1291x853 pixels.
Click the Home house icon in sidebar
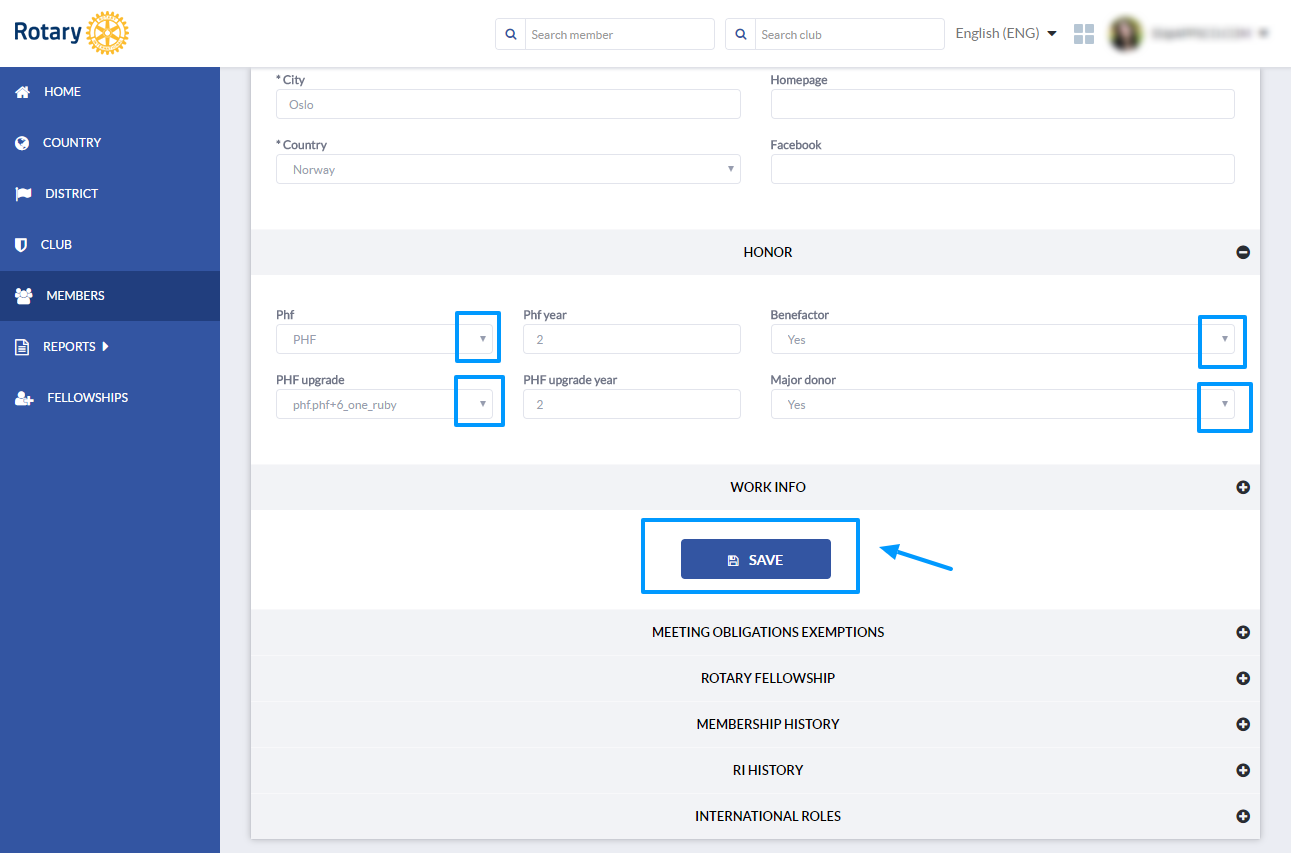click(x=22, y=92)
